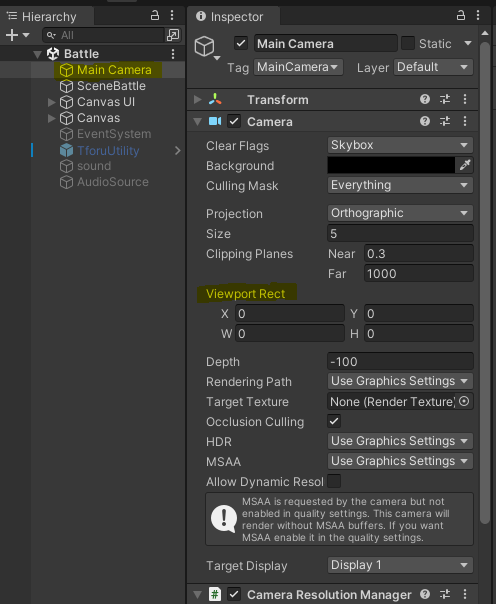Open the Target Texture object picker circle
Viewport: 496px width, 604px height.
tap(464, 401)
